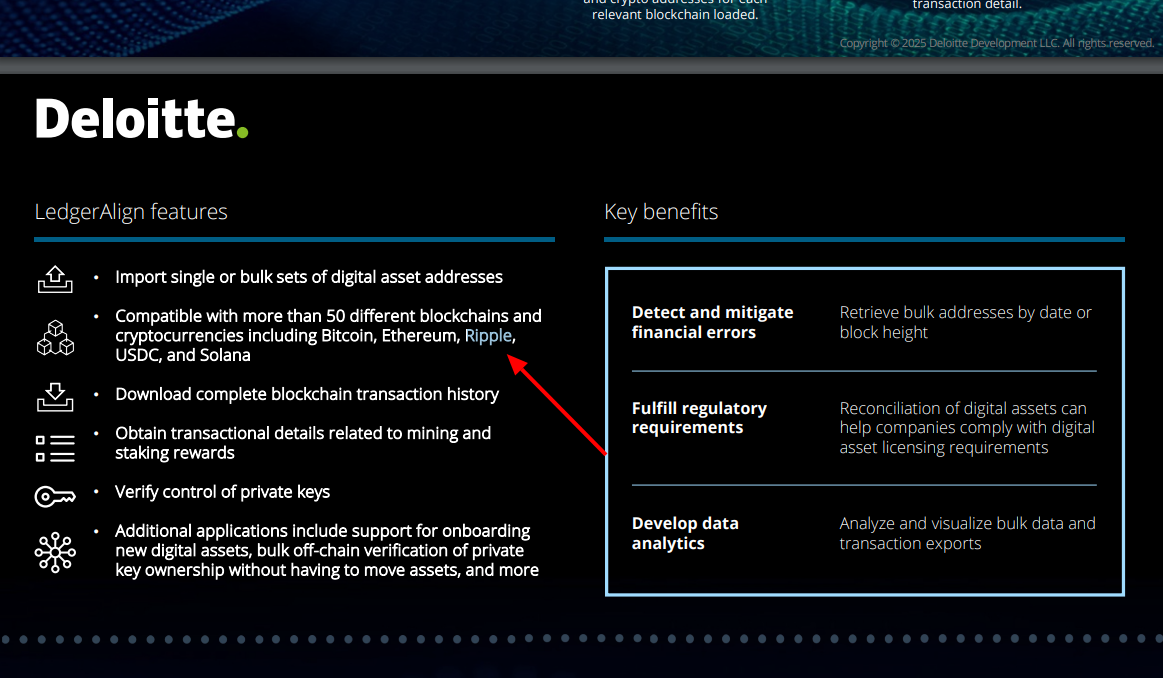Viewport: 1163px width, 678px height.
Task: Click the Deloitte logo
Action: pos(142,119)
